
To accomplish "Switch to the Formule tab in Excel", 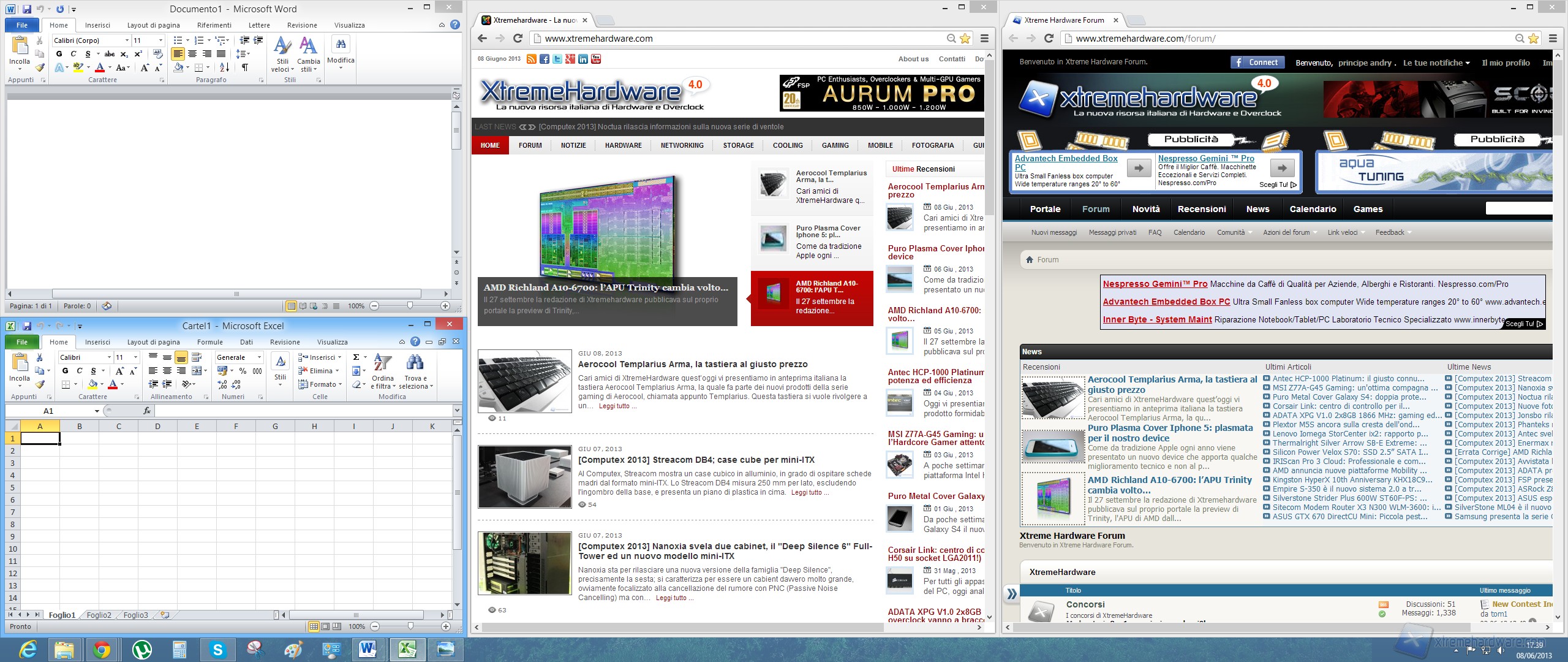I will click(x=209, y=341).
